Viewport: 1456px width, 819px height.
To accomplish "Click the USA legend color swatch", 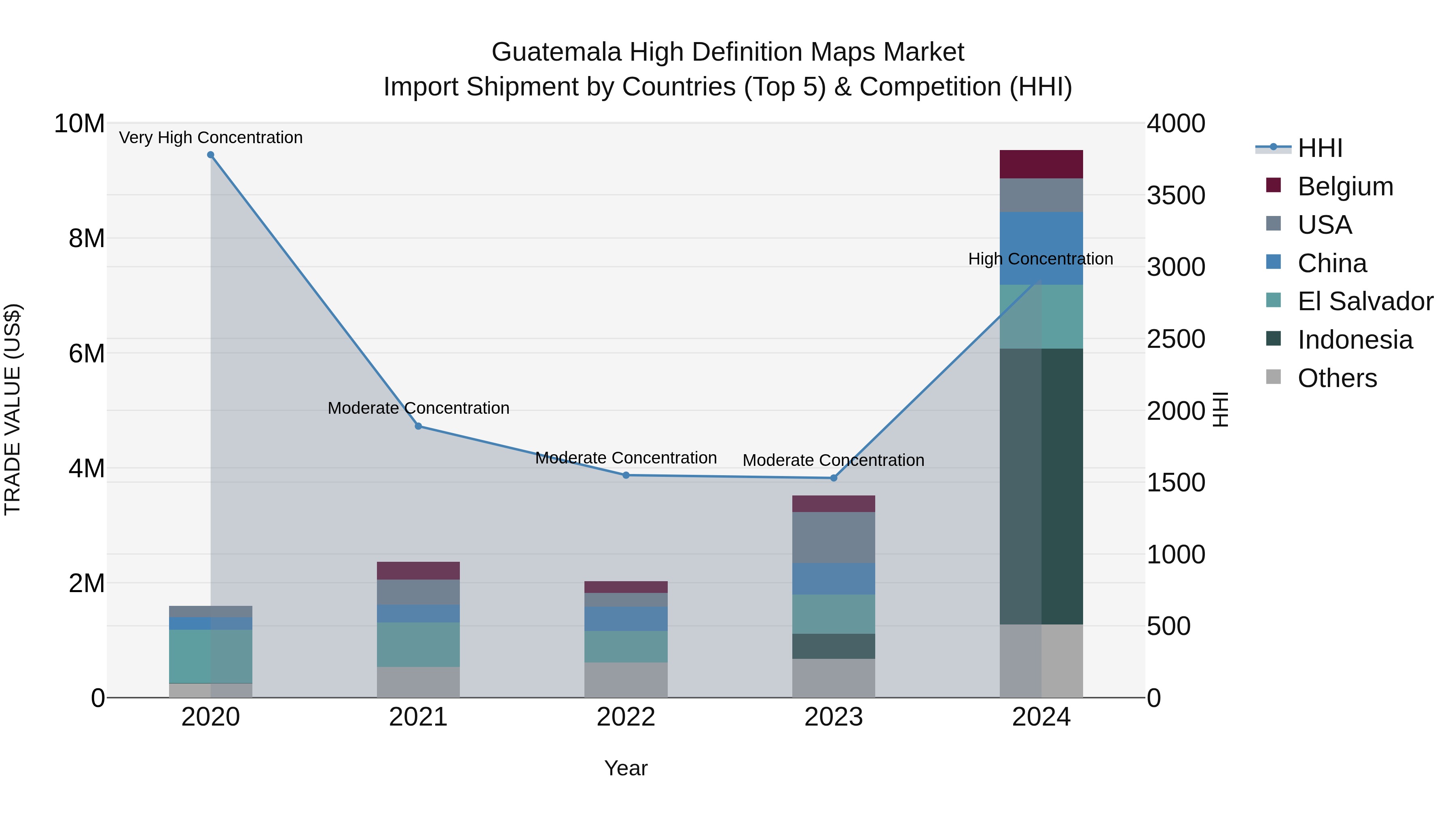I will tap(1274, 224).
